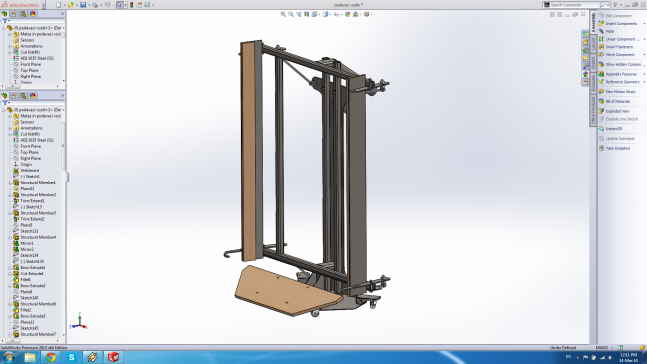This screenshot has height=364, width=647.
Task: Switch to vertical Evaluate tab
Action: [593, 83]
